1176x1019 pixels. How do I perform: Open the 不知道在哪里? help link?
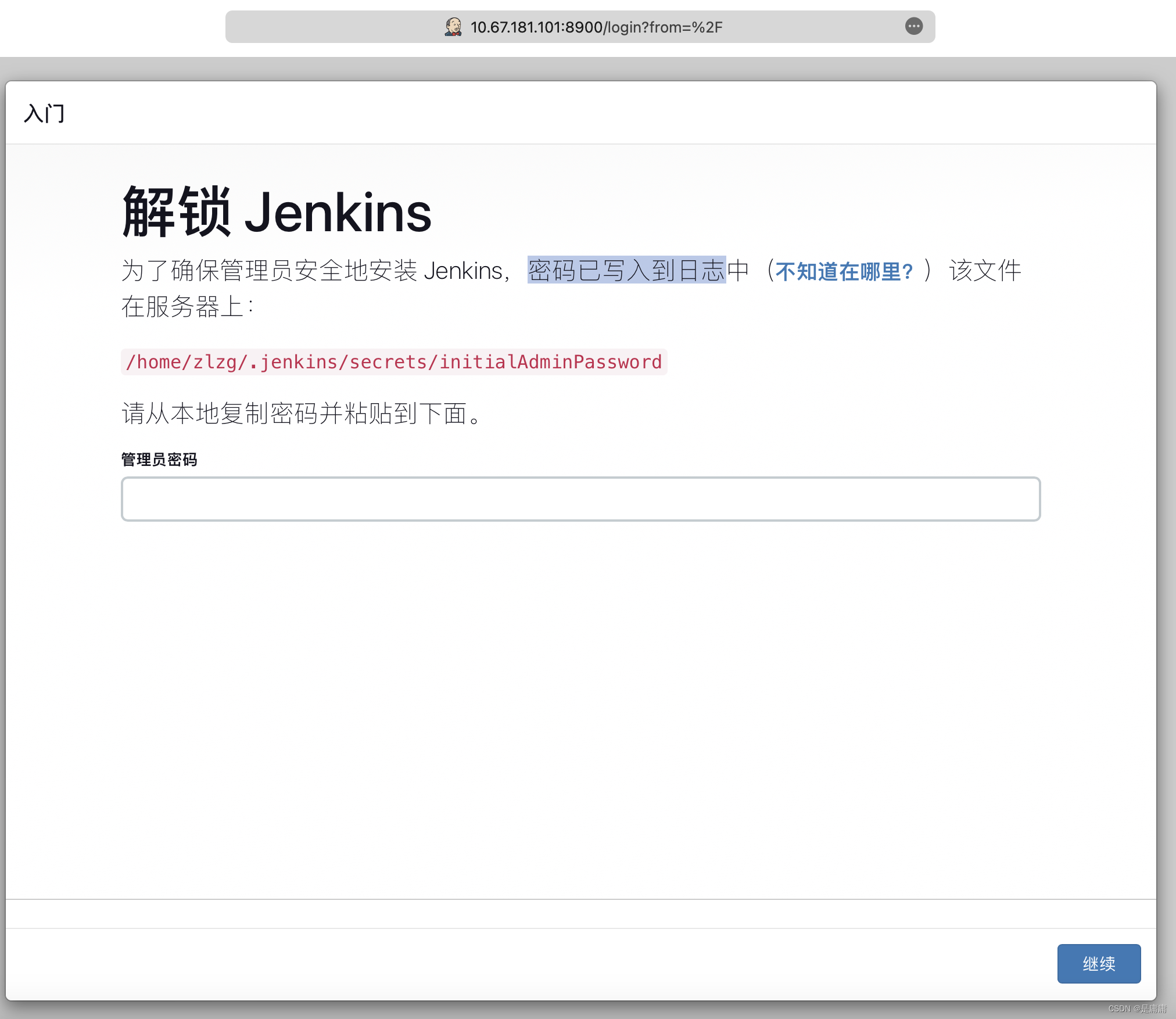844,271
